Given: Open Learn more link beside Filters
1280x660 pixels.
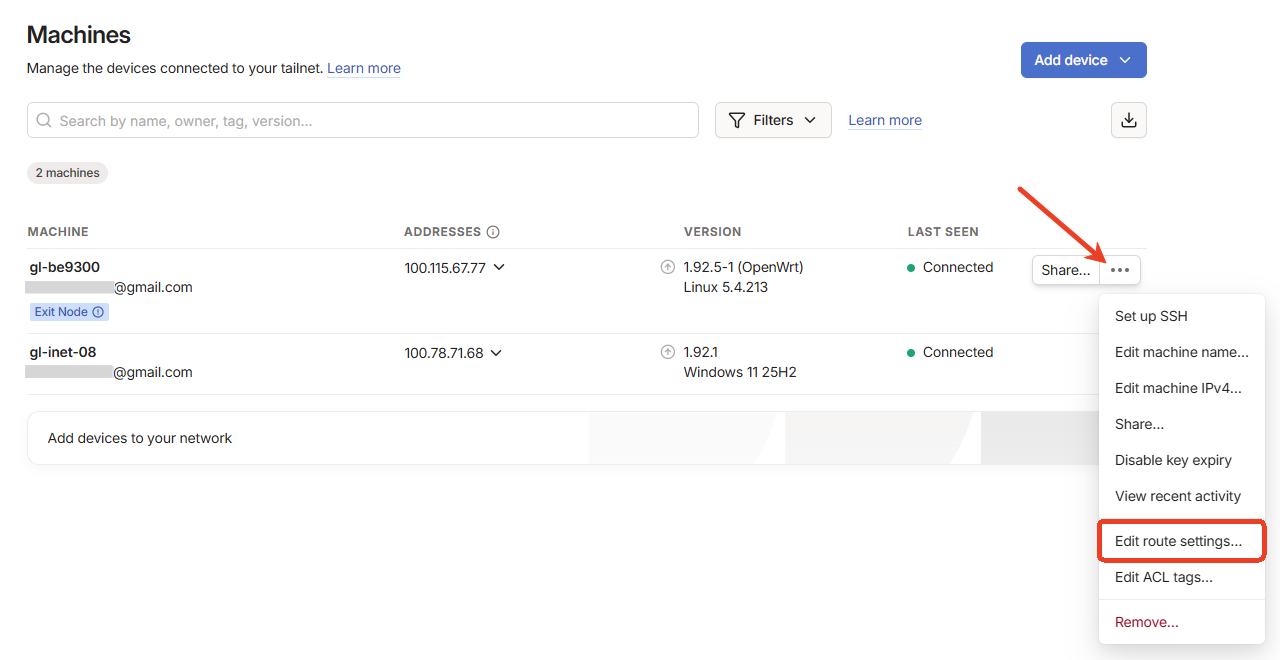Looking at the screenshot, I should click(x=885, y=120).
